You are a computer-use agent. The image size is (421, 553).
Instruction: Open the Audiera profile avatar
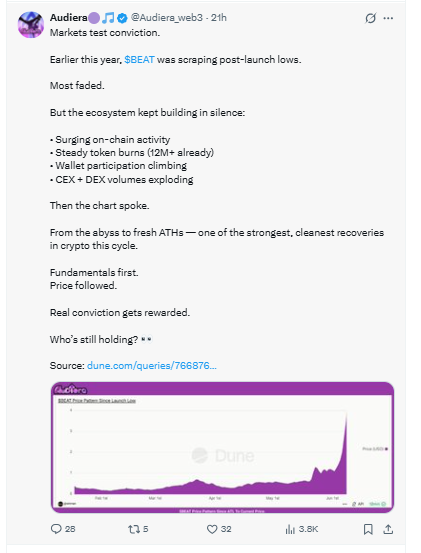[31, 25]
